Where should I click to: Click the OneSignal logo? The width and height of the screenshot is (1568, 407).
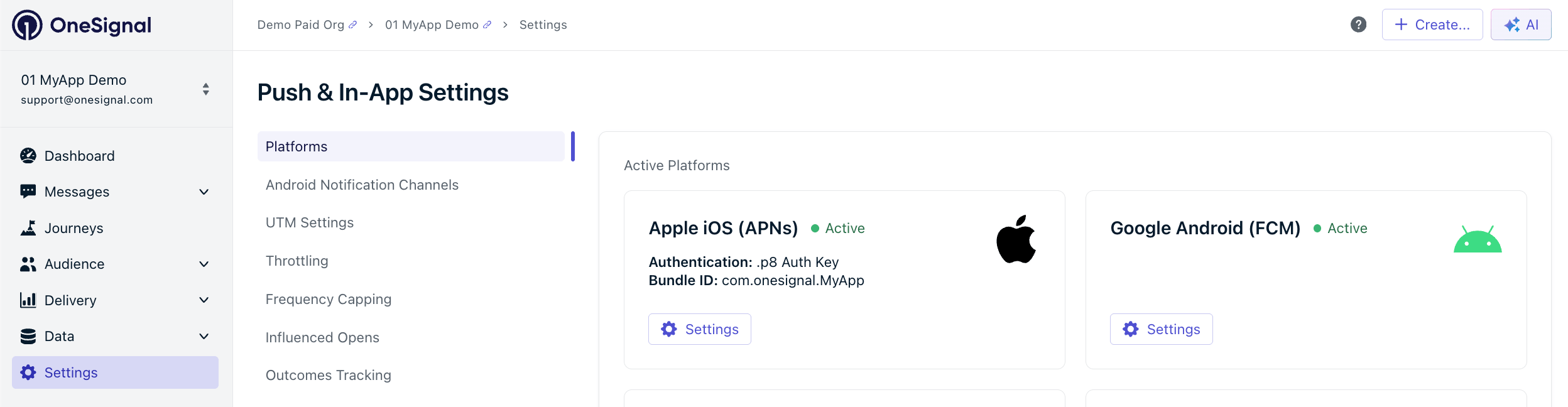pos(82,25)
